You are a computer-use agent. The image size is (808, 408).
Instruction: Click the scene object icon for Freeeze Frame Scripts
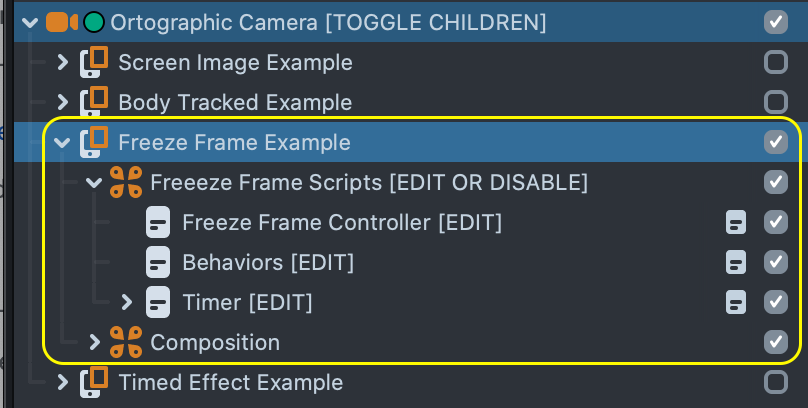(125, 182)
